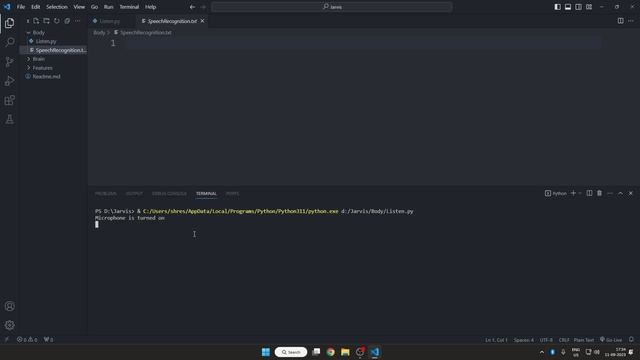Click the Body breadcrumb segment
This screenshot has height=360, width=640.
pyautogui.click(x=99, y=33)
